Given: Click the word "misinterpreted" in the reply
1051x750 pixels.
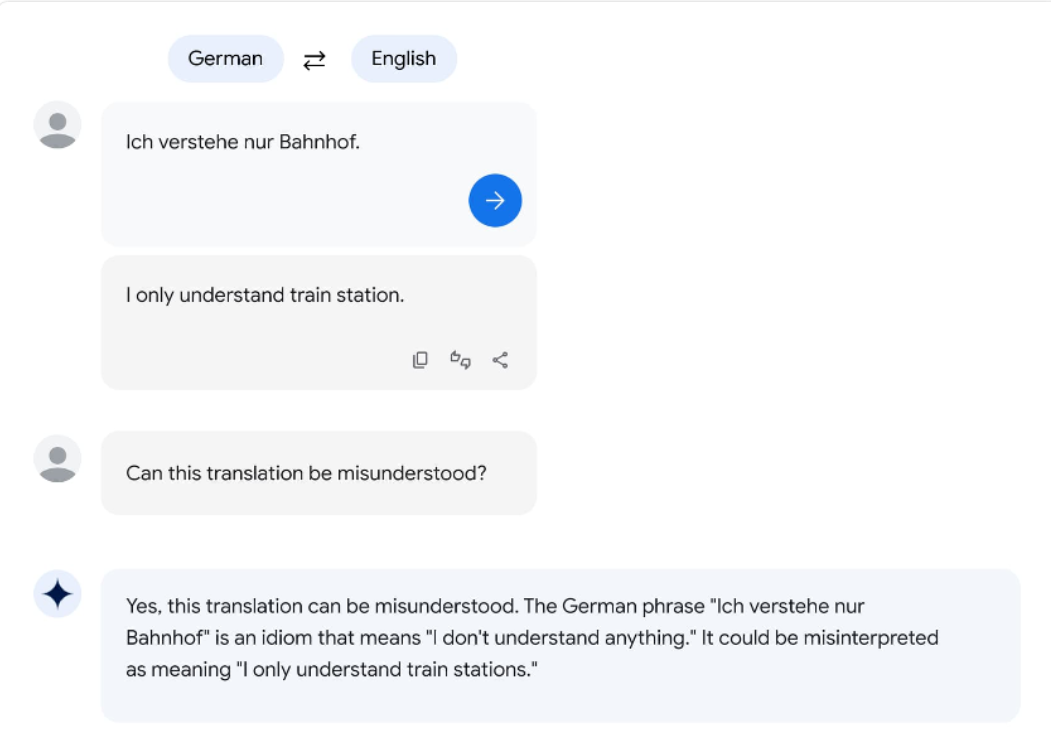Looking at the screenshot, I should [x=871, y=637].
